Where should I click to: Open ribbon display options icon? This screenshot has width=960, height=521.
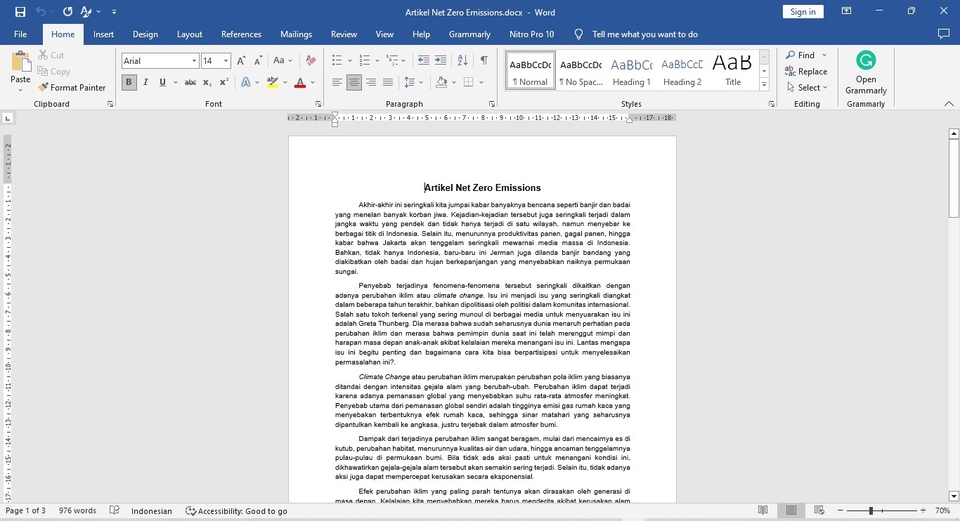point(846,11)
